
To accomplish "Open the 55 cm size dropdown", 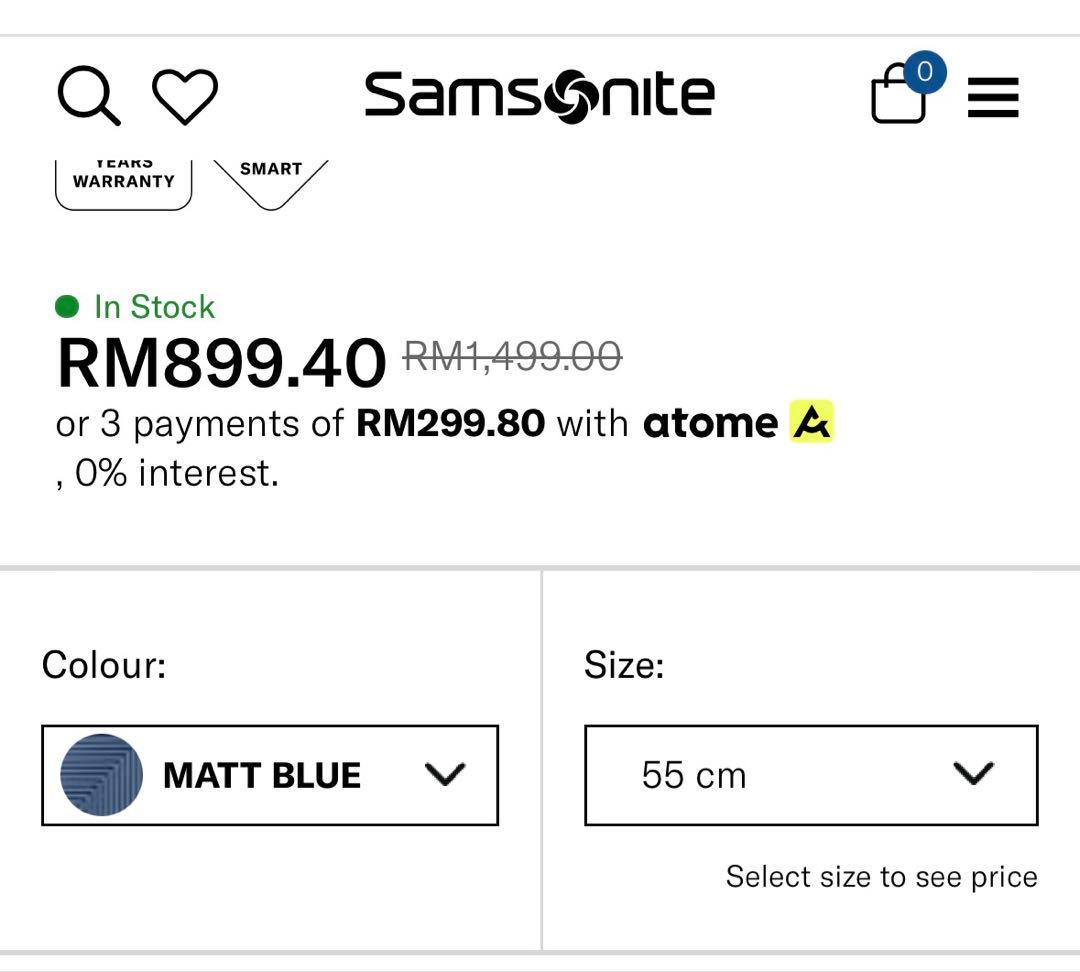I will click(x=811, y=775).
